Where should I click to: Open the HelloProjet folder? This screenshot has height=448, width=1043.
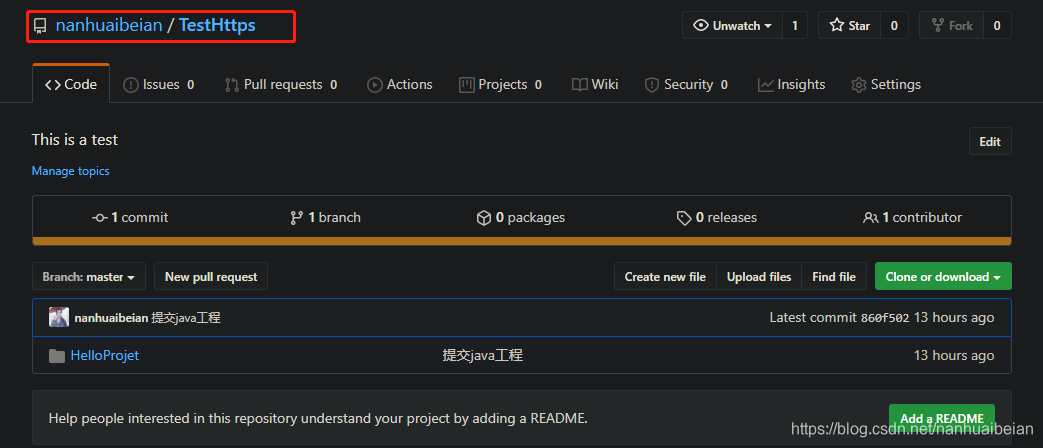coord(104,356)
